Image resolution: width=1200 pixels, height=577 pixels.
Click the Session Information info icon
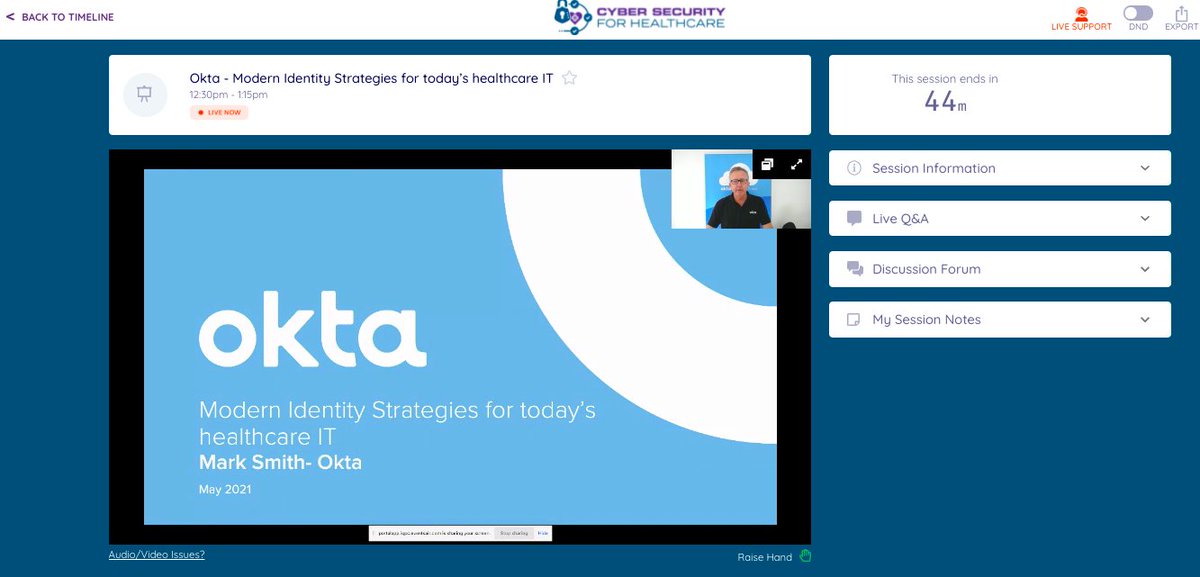pos(854,168)
